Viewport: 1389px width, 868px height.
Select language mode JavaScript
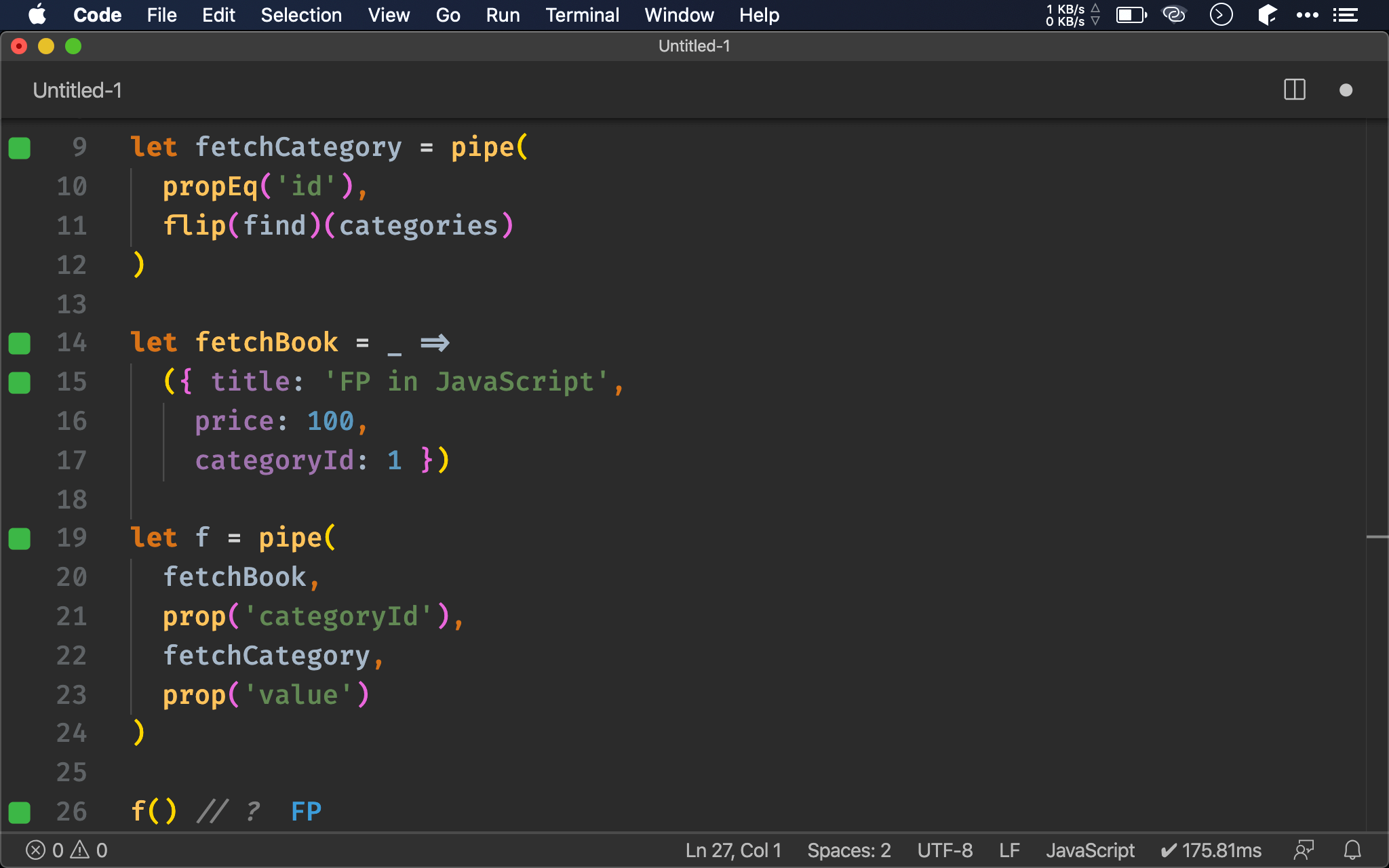coord(1090,850)
